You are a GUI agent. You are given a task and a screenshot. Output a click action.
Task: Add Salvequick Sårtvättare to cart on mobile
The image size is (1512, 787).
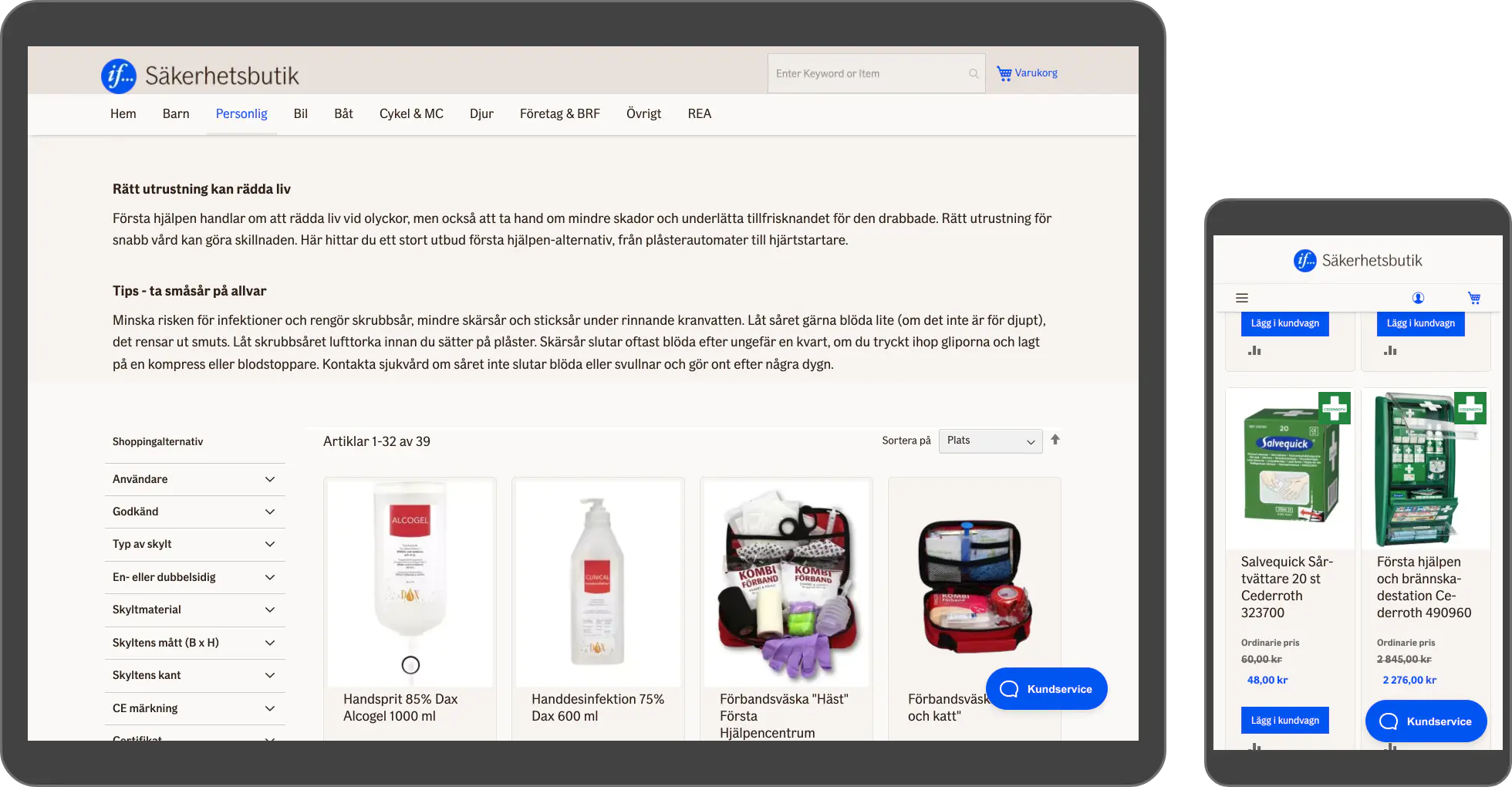coord(1285,721)
